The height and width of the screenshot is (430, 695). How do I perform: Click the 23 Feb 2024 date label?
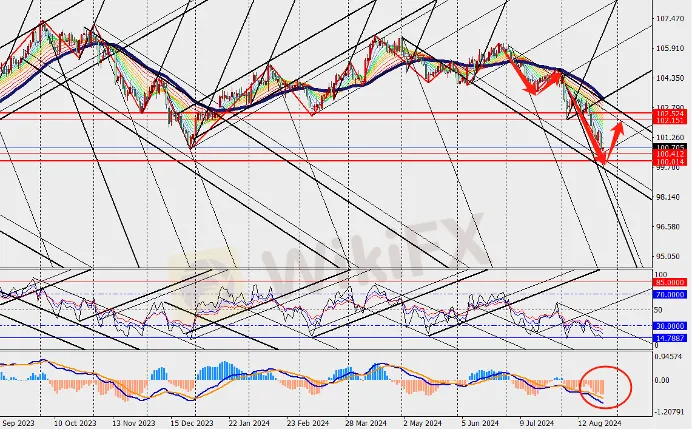click(x=308, y=423)
